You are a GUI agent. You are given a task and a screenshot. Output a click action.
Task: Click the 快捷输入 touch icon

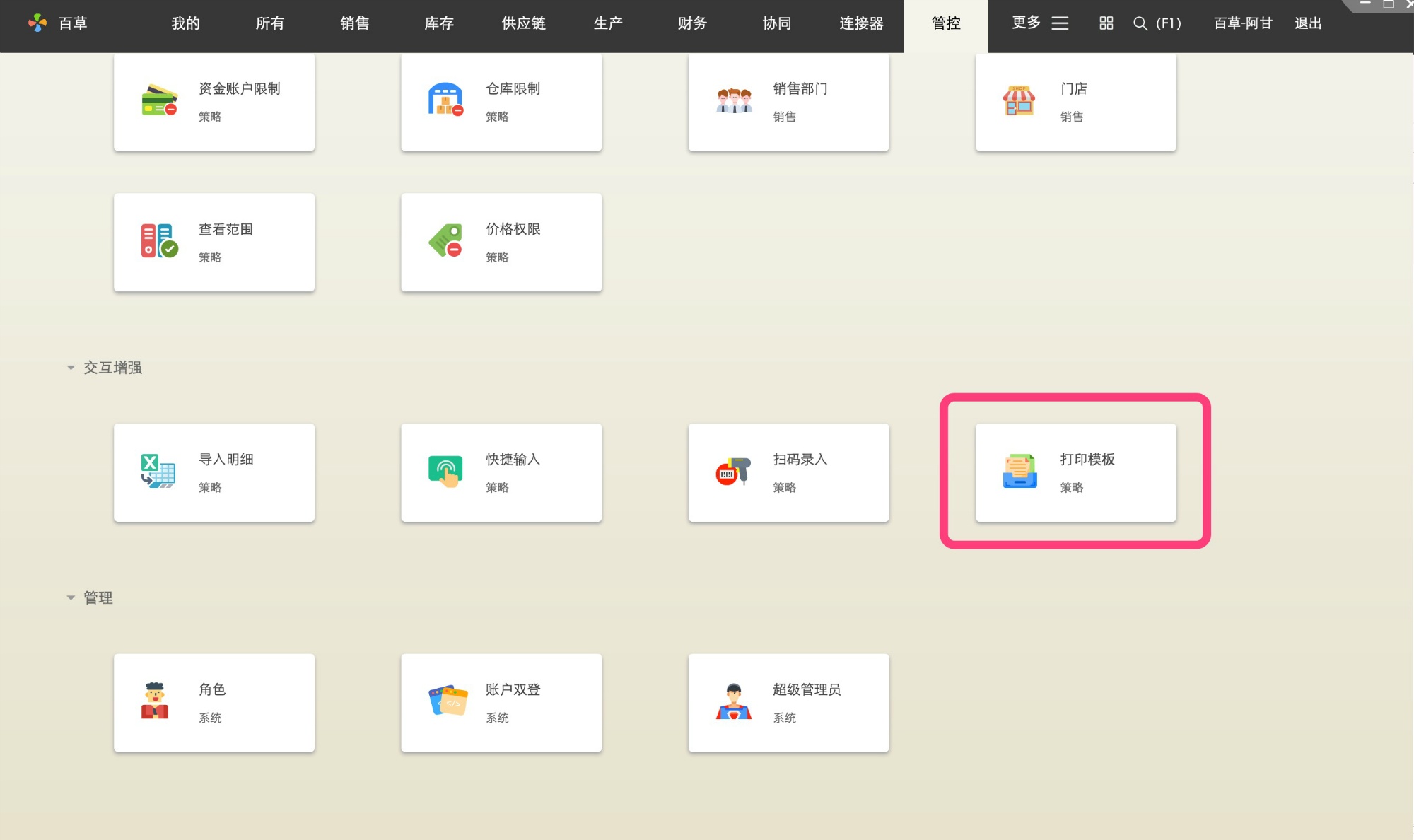click(445, 472)
